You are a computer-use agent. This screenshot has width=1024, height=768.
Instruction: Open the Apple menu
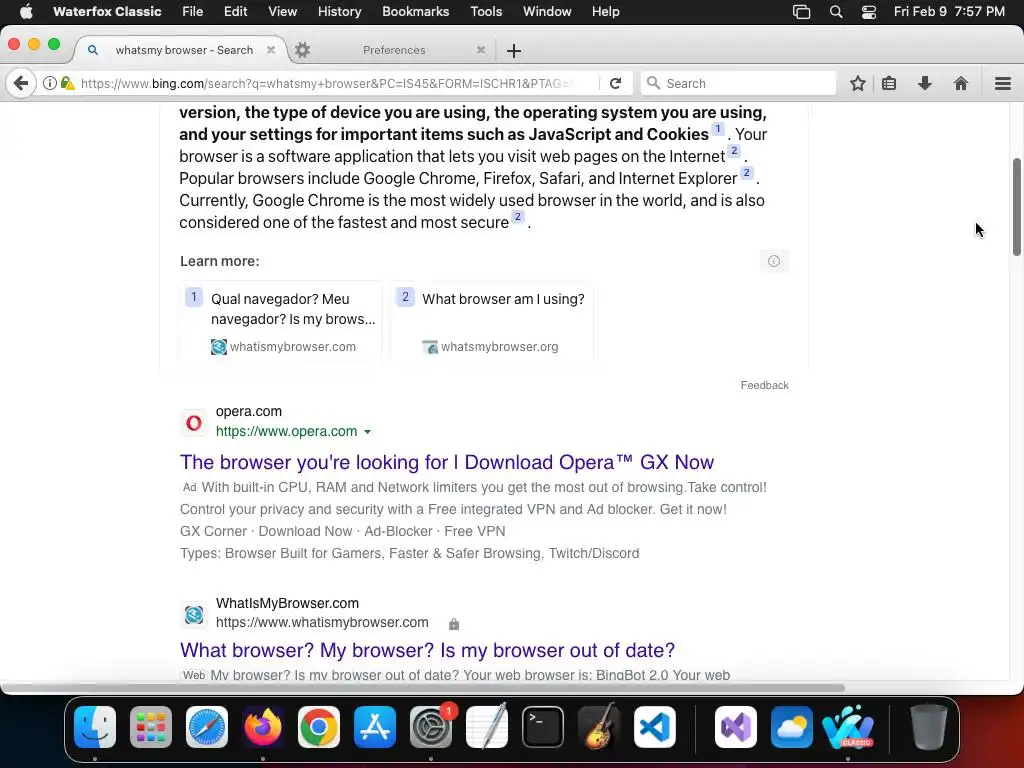click(26, 12)
